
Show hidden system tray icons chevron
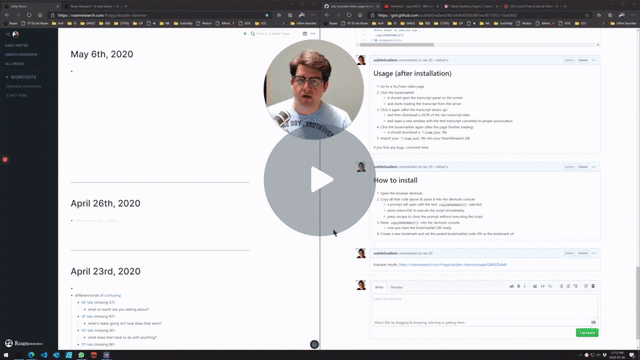click(580, 355)
